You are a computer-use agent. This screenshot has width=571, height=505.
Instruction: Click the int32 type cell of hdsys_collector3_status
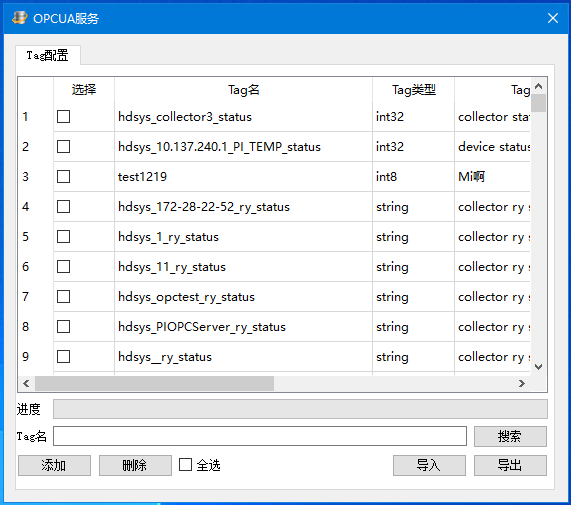(413, 117)
